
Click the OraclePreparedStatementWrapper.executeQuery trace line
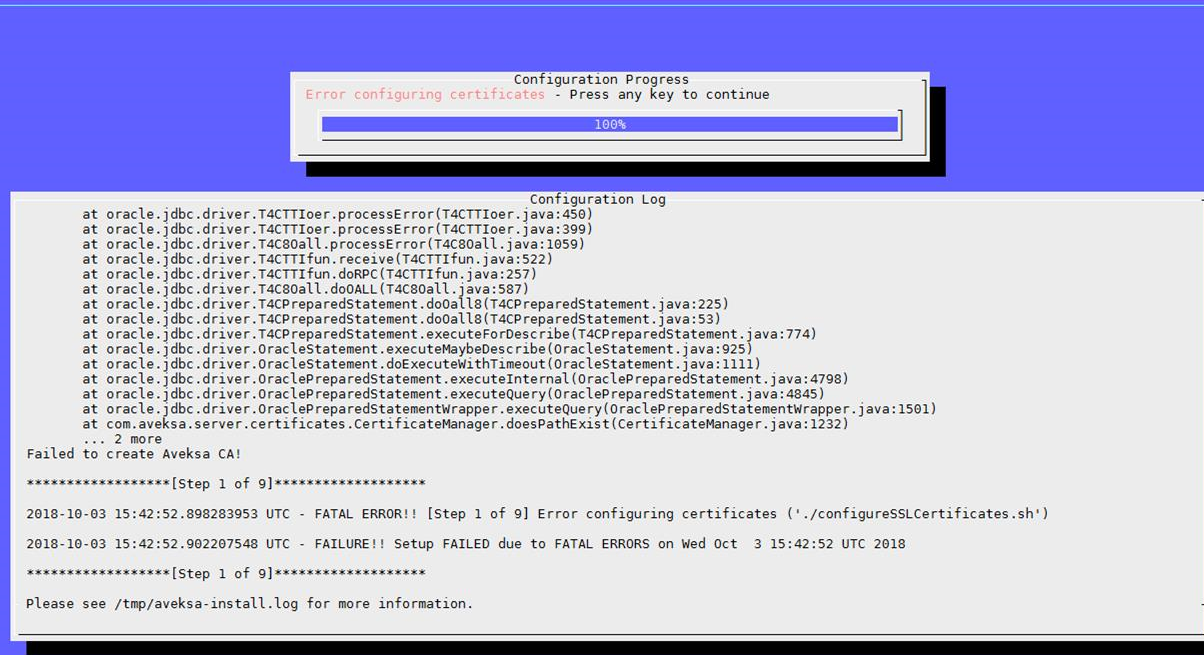tap(509, 409)
